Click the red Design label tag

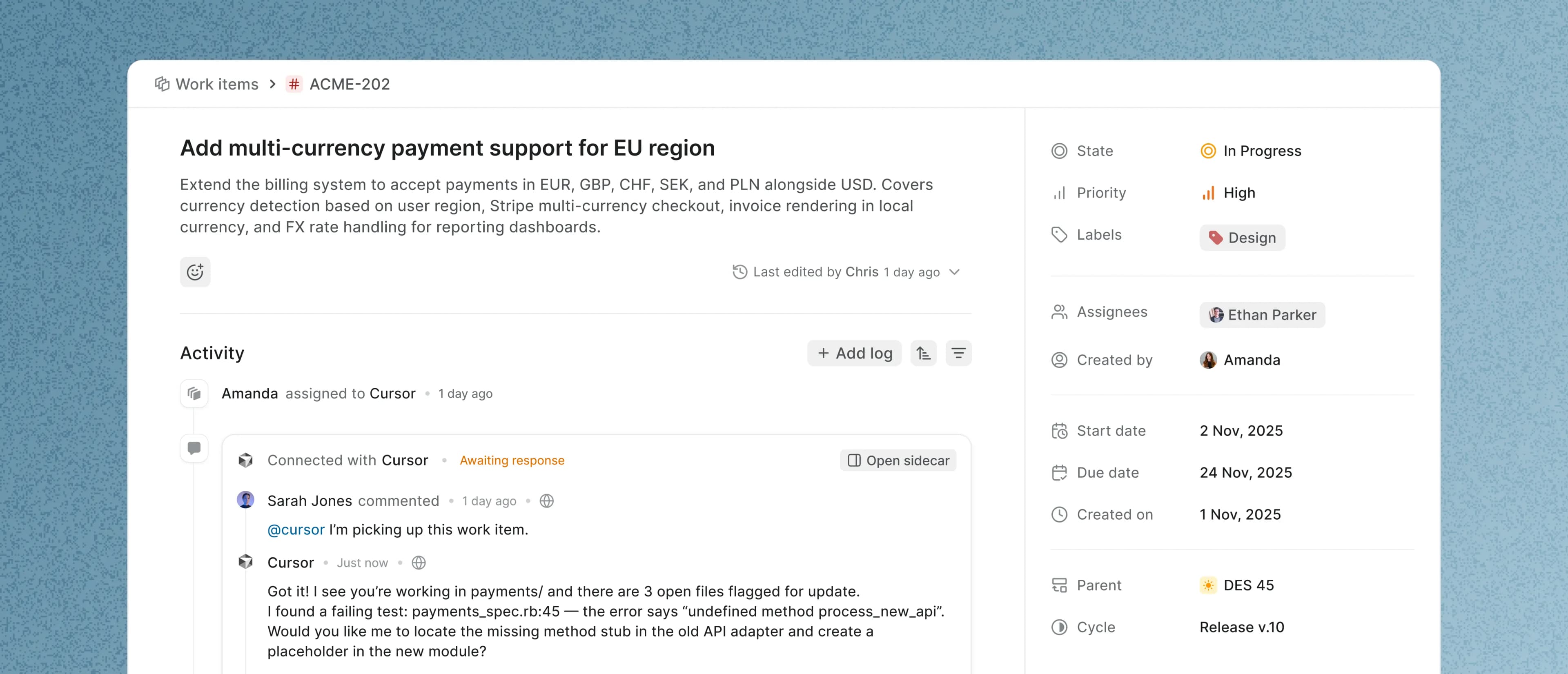pyautogui.click(x=1242, y=238)
